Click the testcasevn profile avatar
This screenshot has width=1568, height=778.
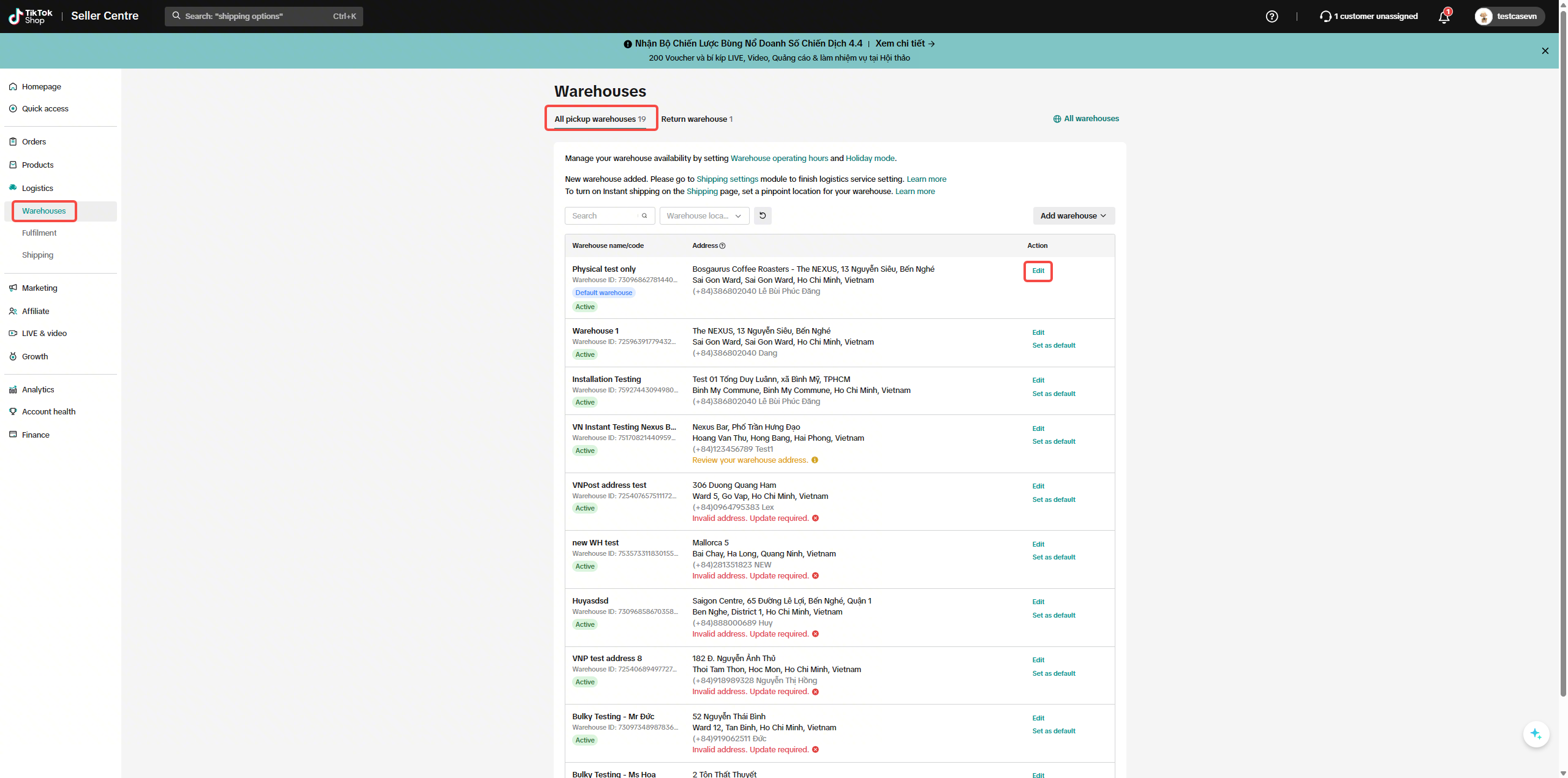1483,17
